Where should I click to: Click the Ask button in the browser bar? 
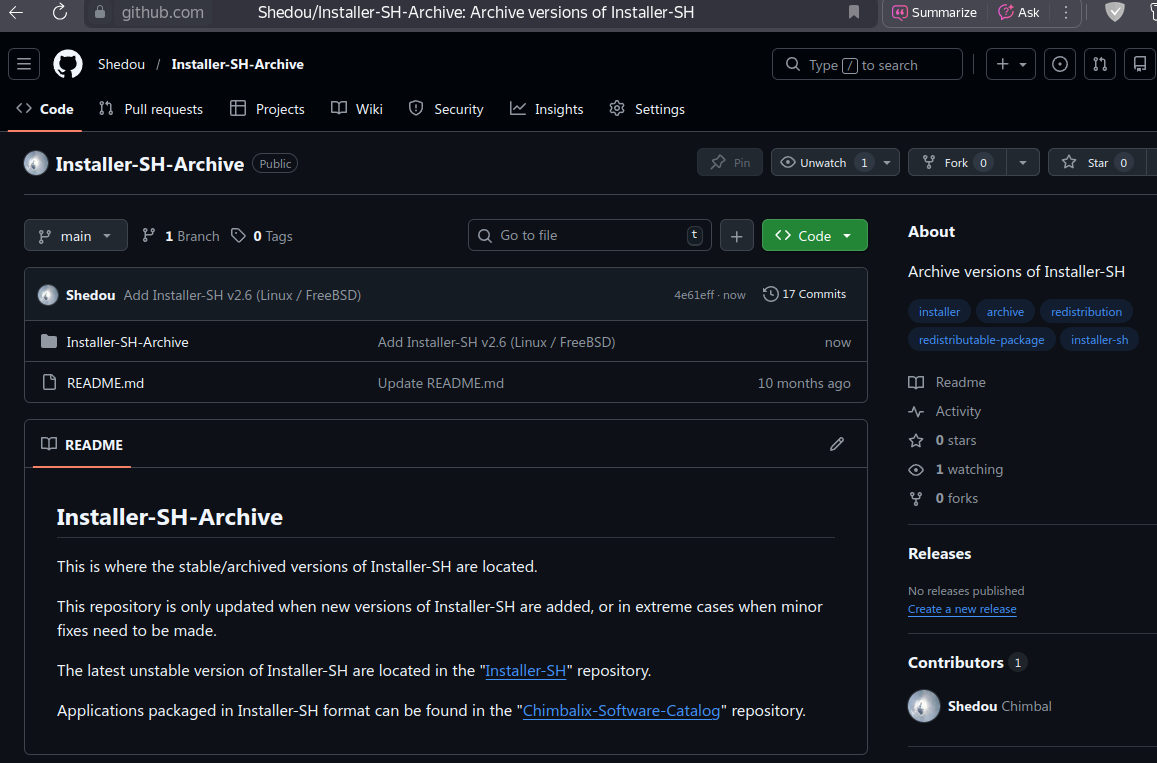click(1018, 13)
